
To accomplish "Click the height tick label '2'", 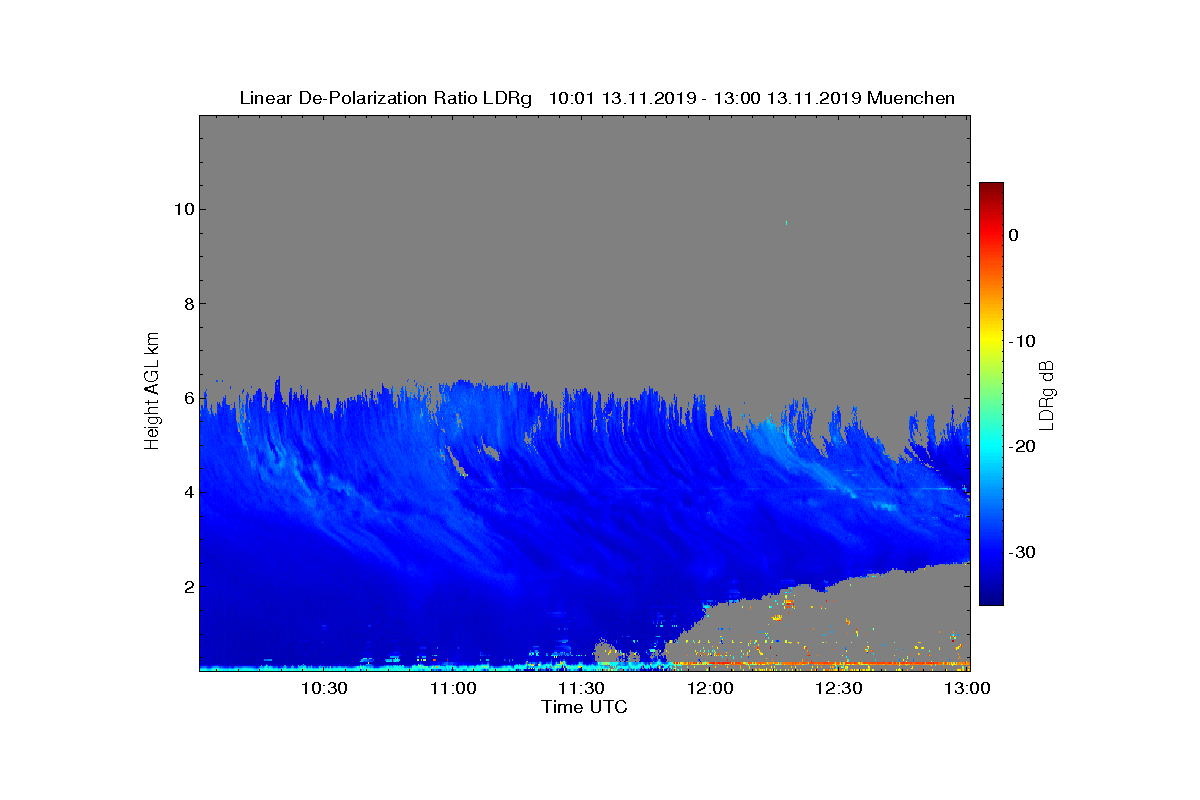I will coord(187,586).
